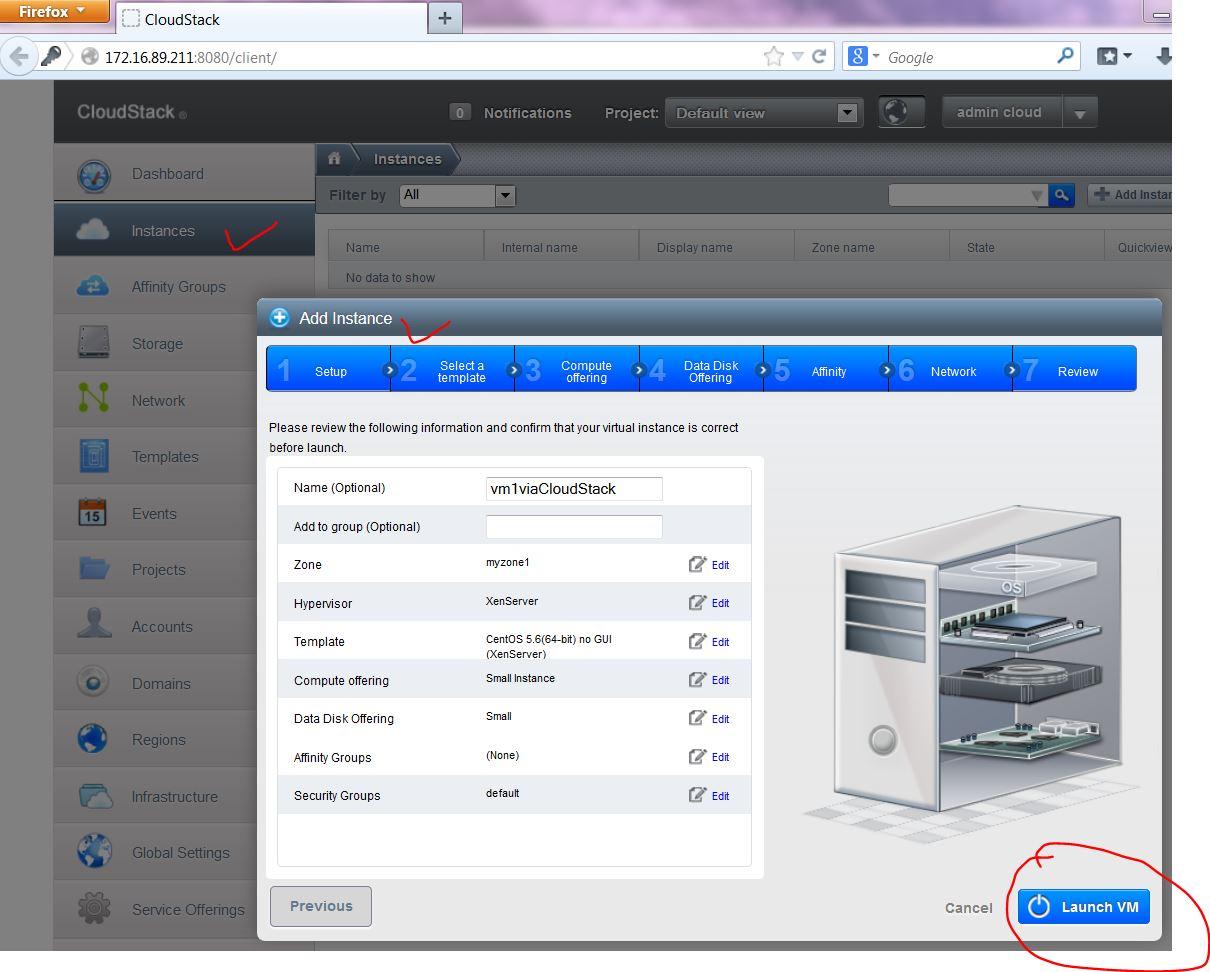This screenshot has height=972, width=1210.
Task: Click the Projects folder icon in sidebar
Action: tap(94, 569)
